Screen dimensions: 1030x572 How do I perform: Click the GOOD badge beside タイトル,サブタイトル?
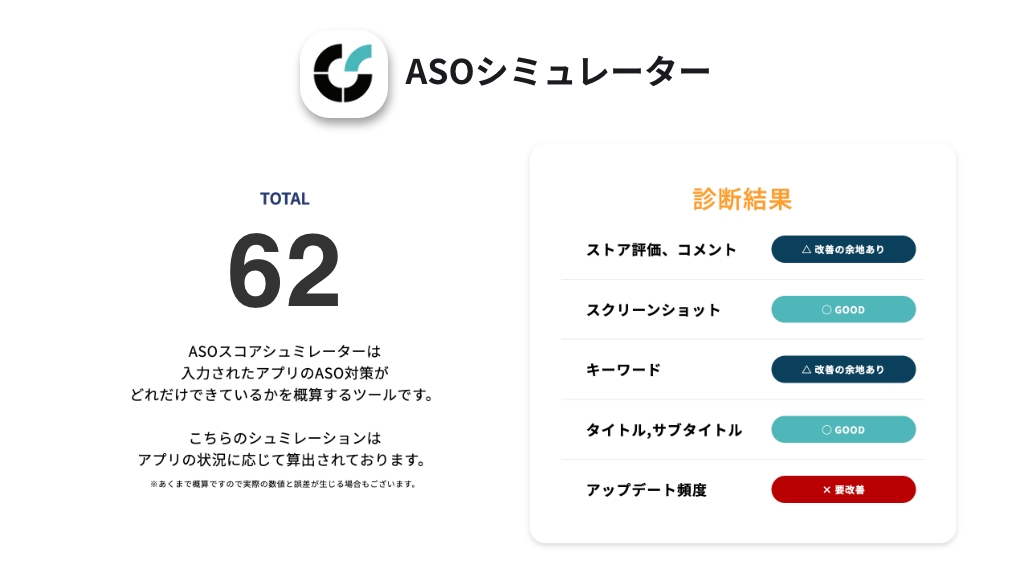(x=843, y=429)
